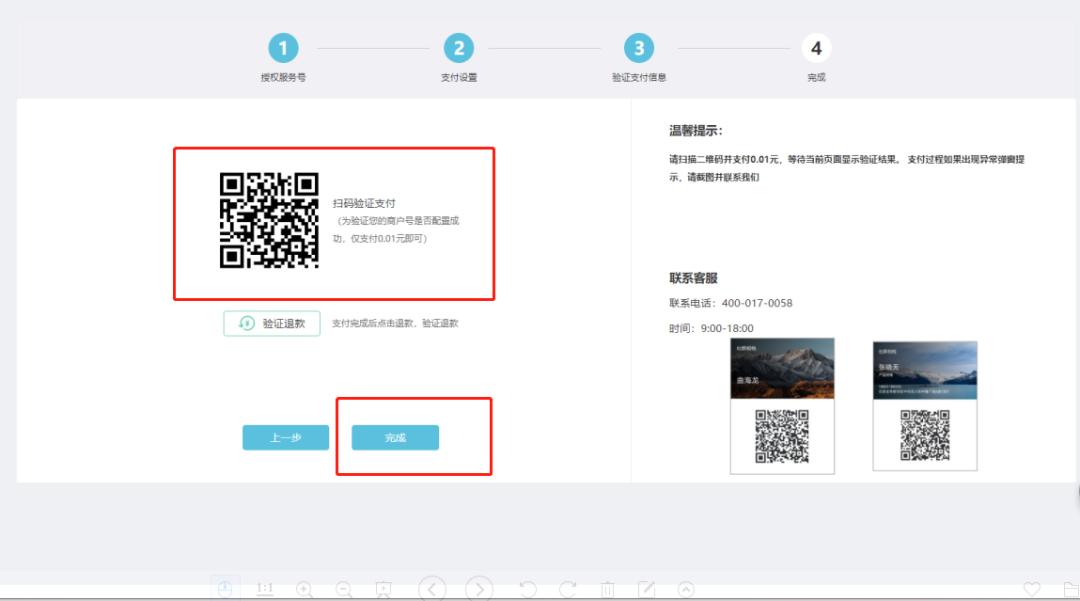Select step 2 支付设置 circle
Viewport: 1080px width, 601px height.
pos(459,48)
